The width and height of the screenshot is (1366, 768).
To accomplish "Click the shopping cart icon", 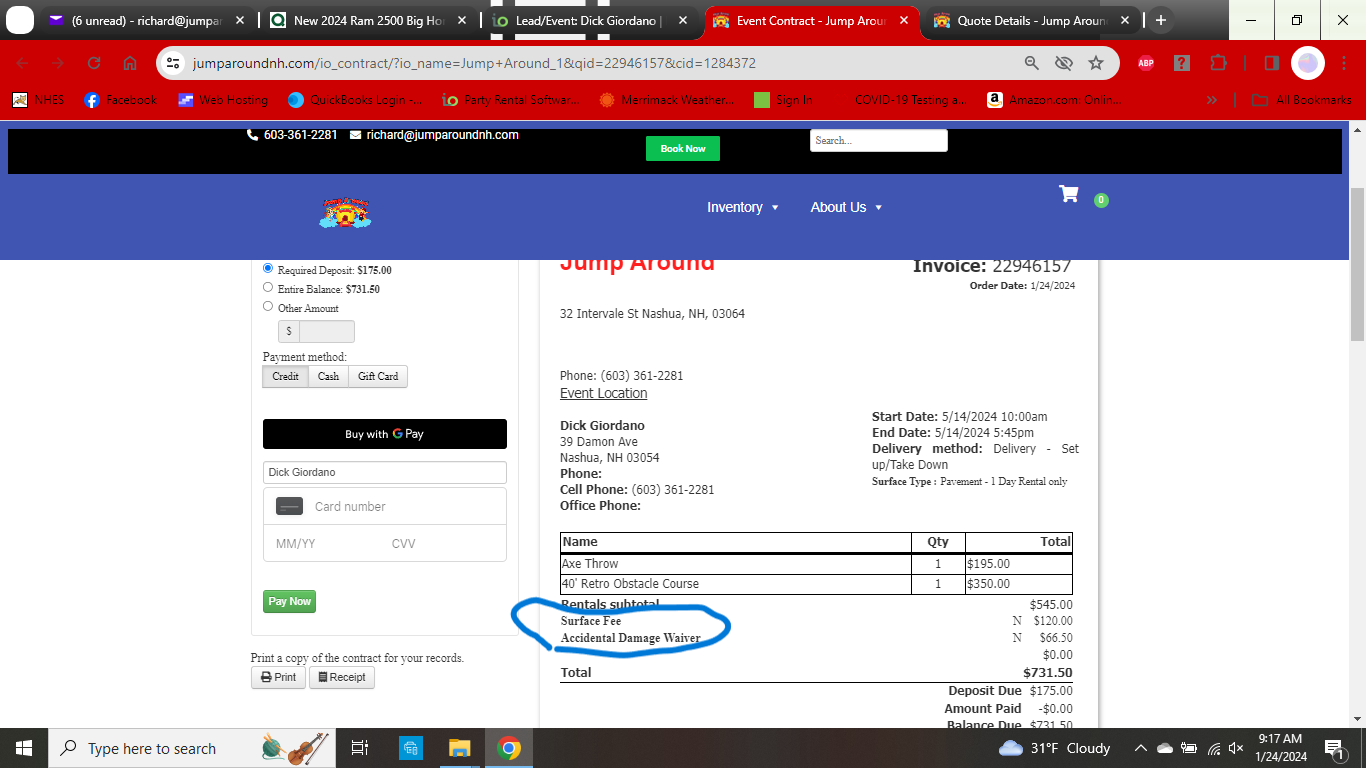I will coord(1069,195).
